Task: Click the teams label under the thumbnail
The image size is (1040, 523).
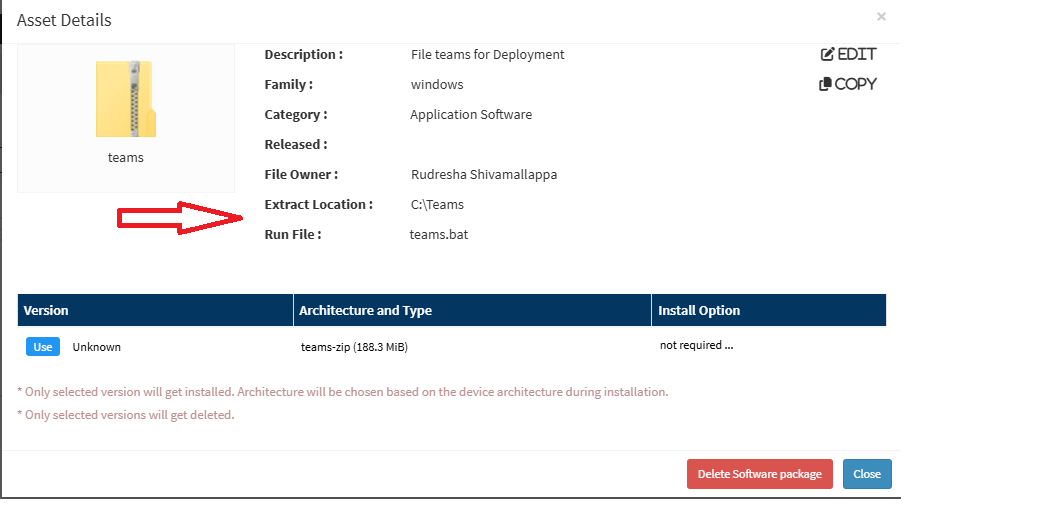Action: tap(126, 158)
